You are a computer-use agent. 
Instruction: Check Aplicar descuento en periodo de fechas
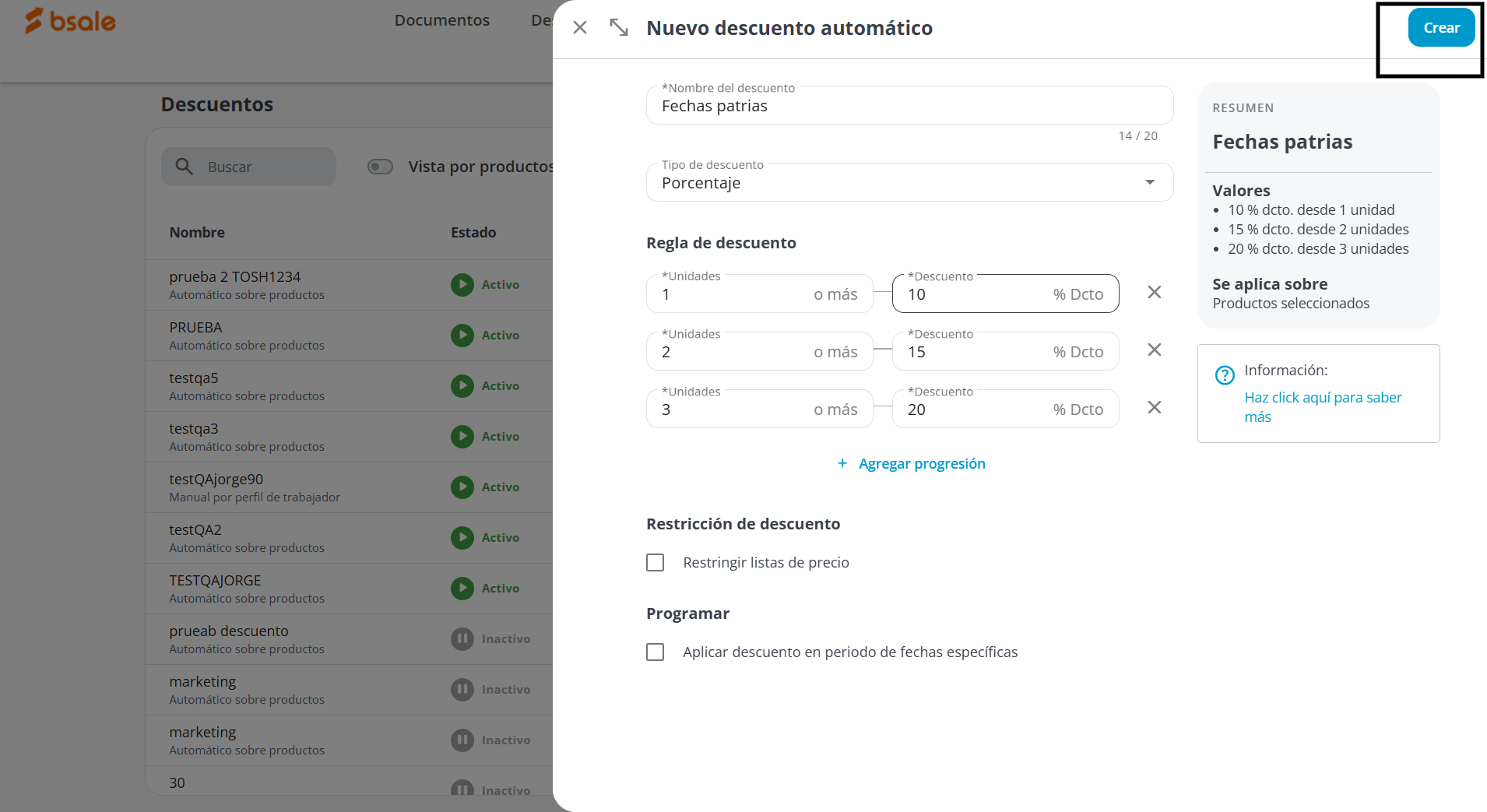(656, 652)
